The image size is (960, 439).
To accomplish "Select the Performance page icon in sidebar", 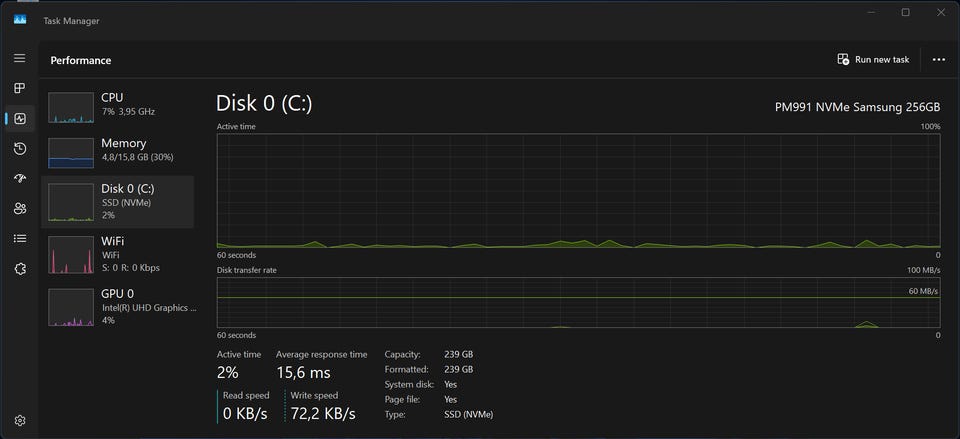I will click(19, 119).
